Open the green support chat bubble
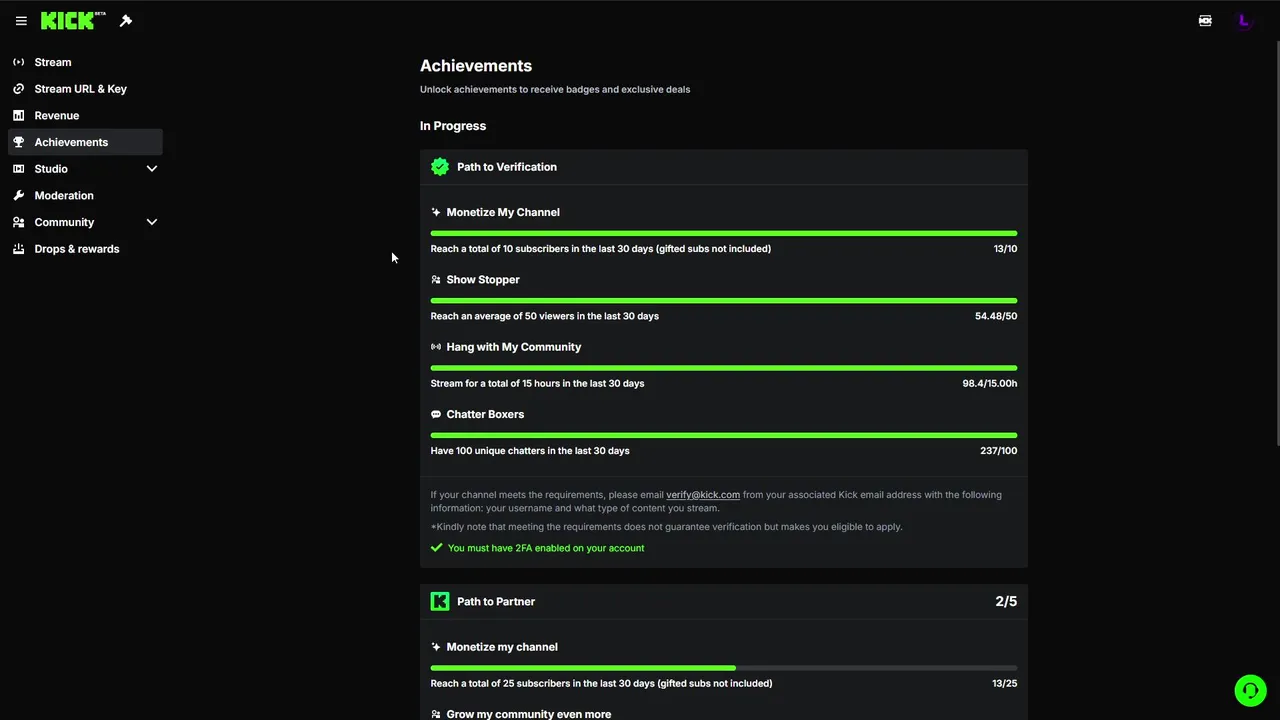1280x720 pixels. coord(1250,691)
